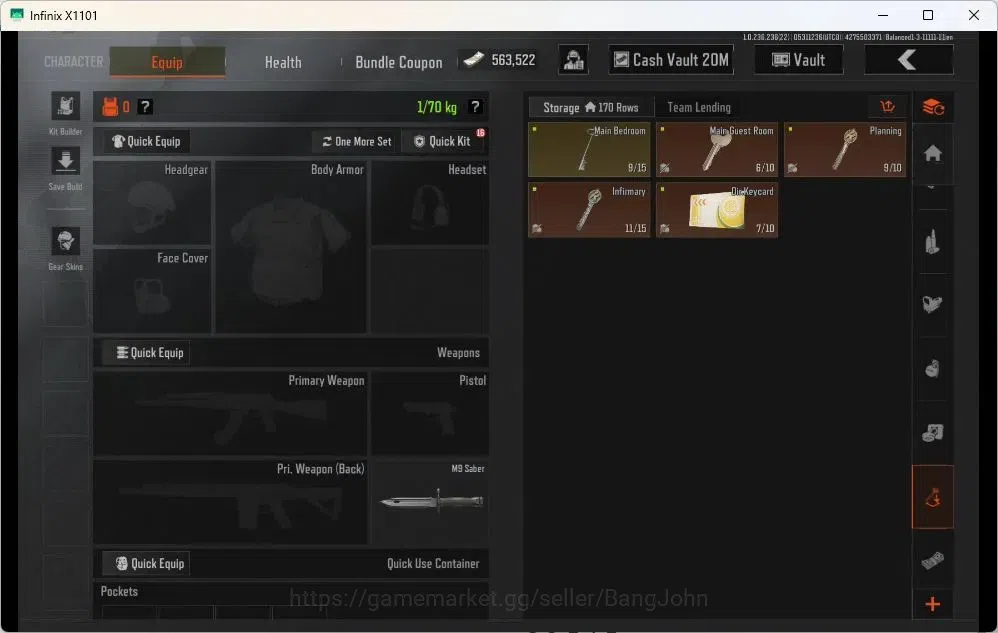Viewport: 998px width, 633px height.
Task: Select the M9 Saber knife slot
Action: tap(430, 502)
